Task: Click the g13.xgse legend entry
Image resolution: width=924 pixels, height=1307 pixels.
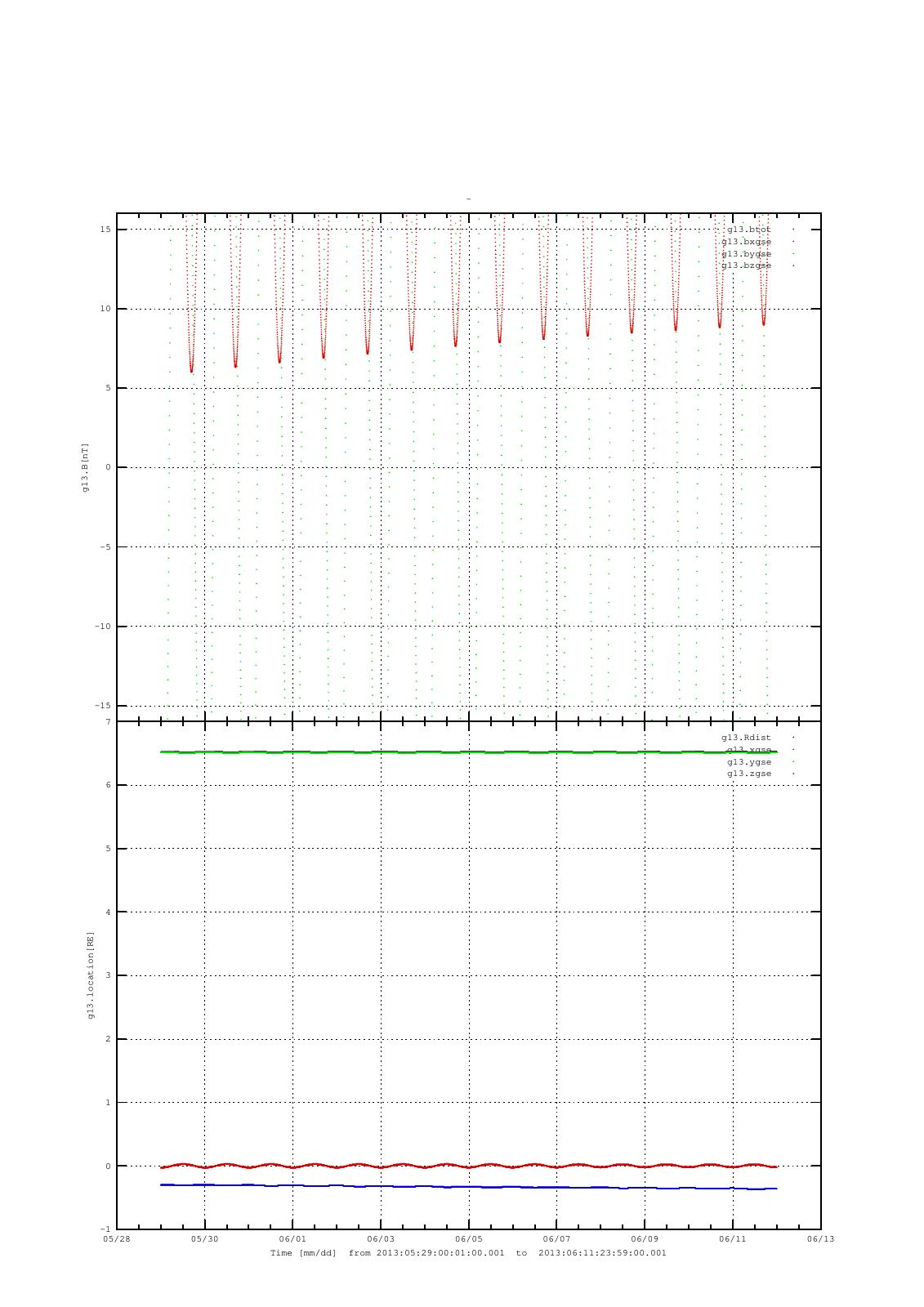Action: tap(748, 750)
